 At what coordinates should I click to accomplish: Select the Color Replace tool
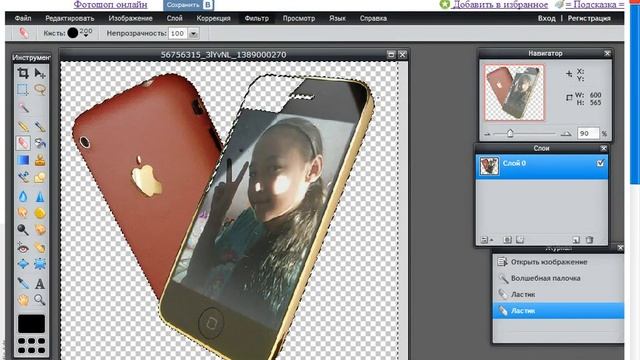coord(23,177)
